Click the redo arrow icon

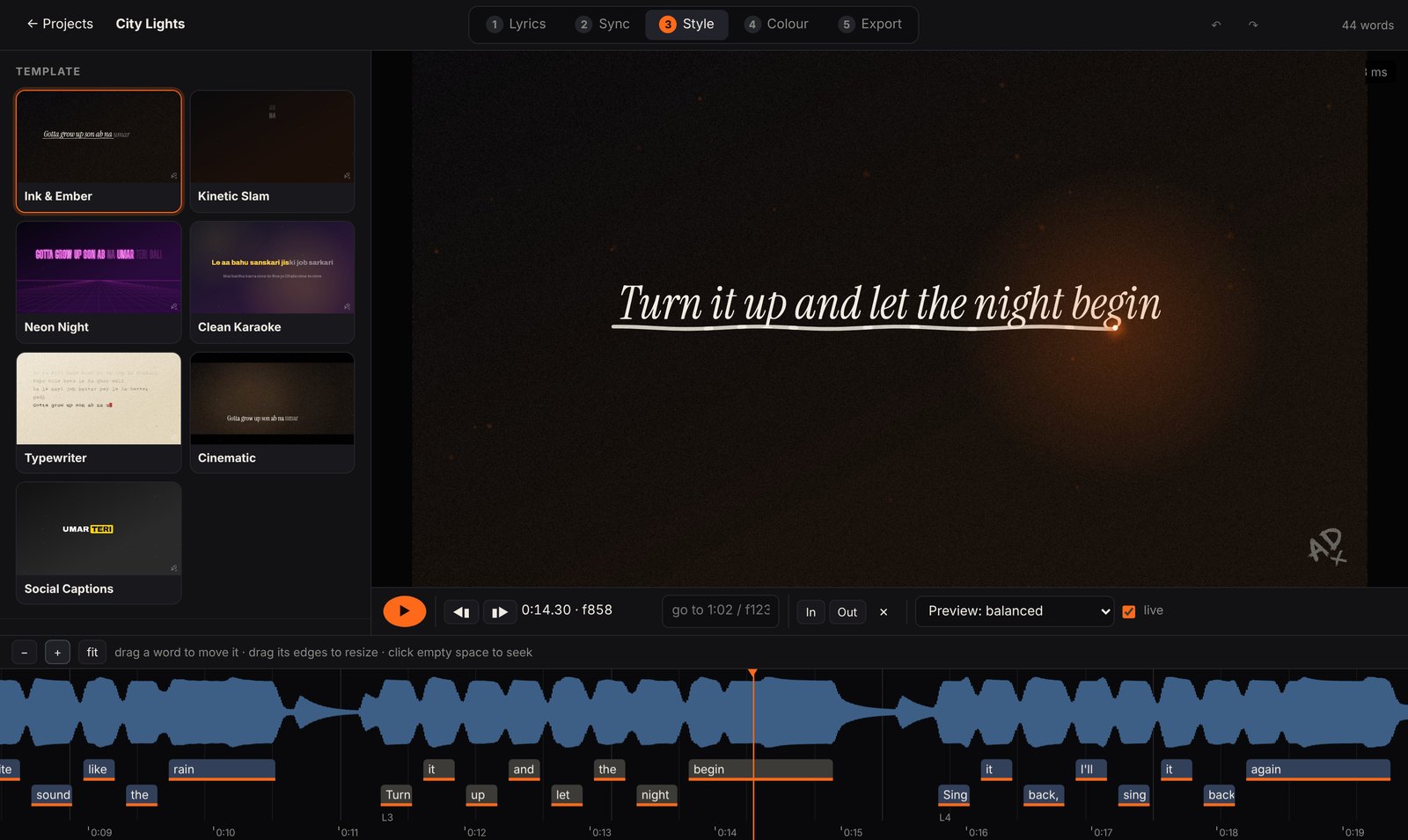[1253, 25]
